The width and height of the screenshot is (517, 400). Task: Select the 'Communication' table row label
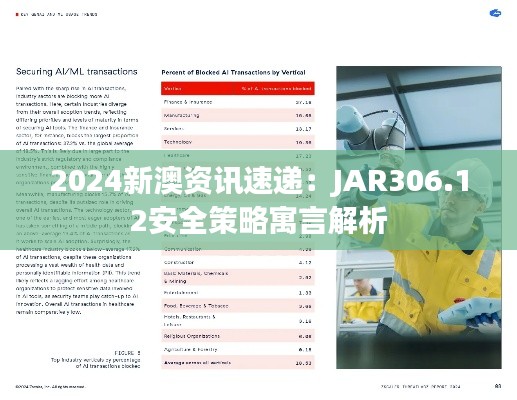[182, 249]
